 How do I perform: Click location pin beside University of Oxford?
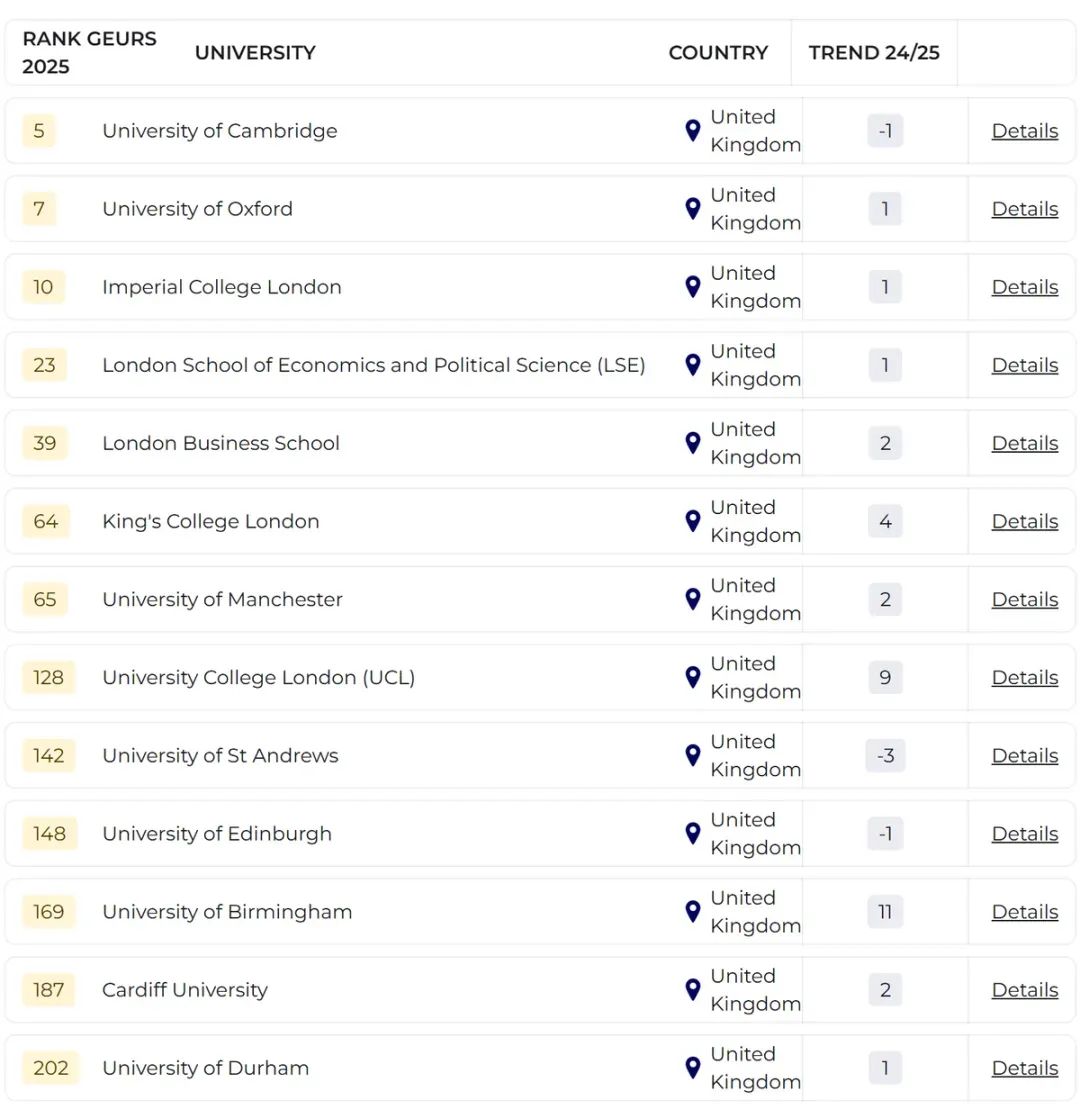click(x=692, y=209)
